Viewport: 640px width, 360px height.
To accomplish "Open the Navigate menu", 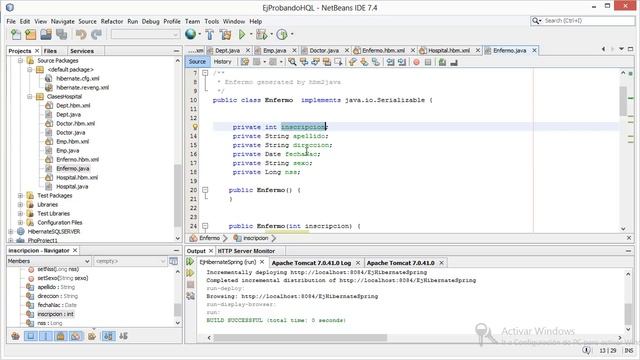I will [62, 21].
